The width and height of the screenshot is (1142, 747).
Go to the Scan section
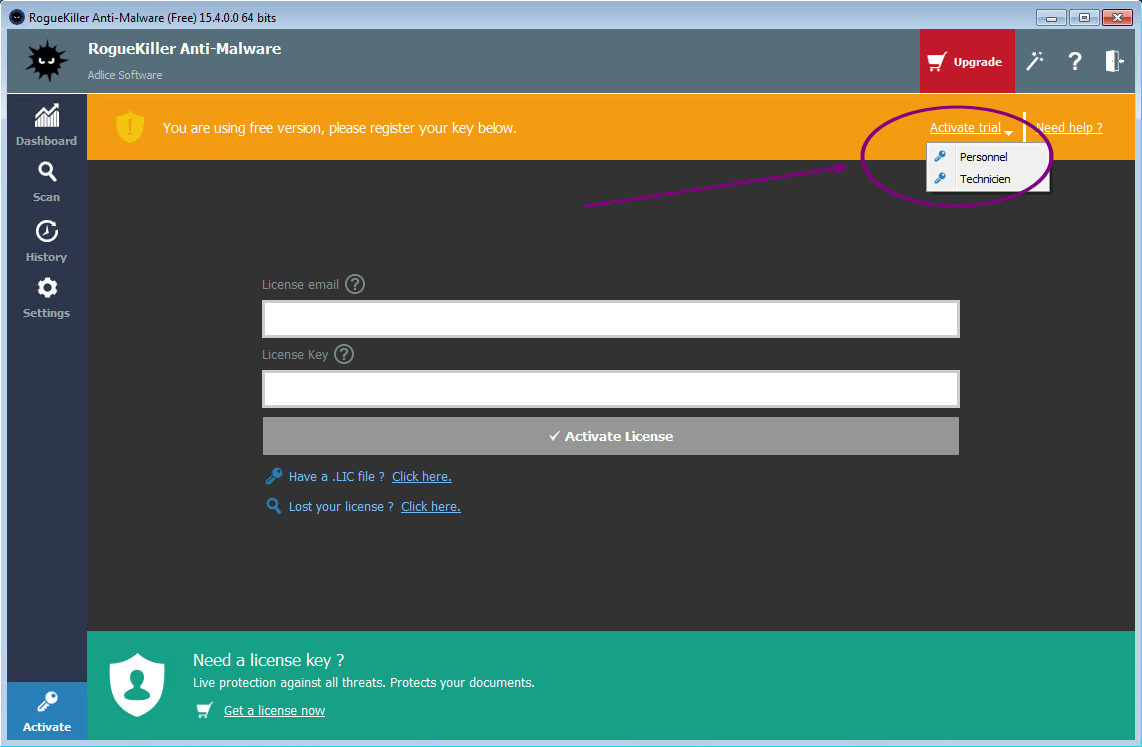(x=46, y=181)
